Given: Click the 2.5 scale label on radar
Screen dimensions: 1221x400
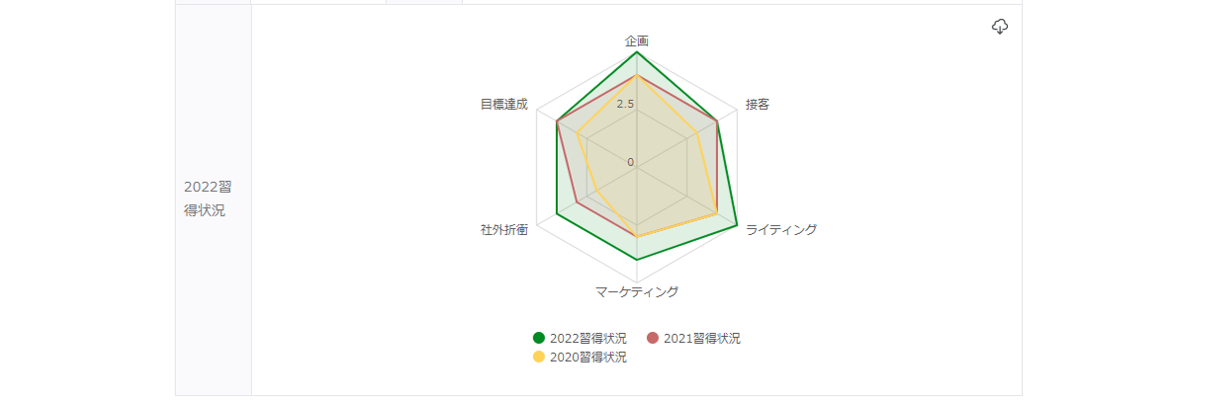Looking at the screenshot, I should point(625,104).
